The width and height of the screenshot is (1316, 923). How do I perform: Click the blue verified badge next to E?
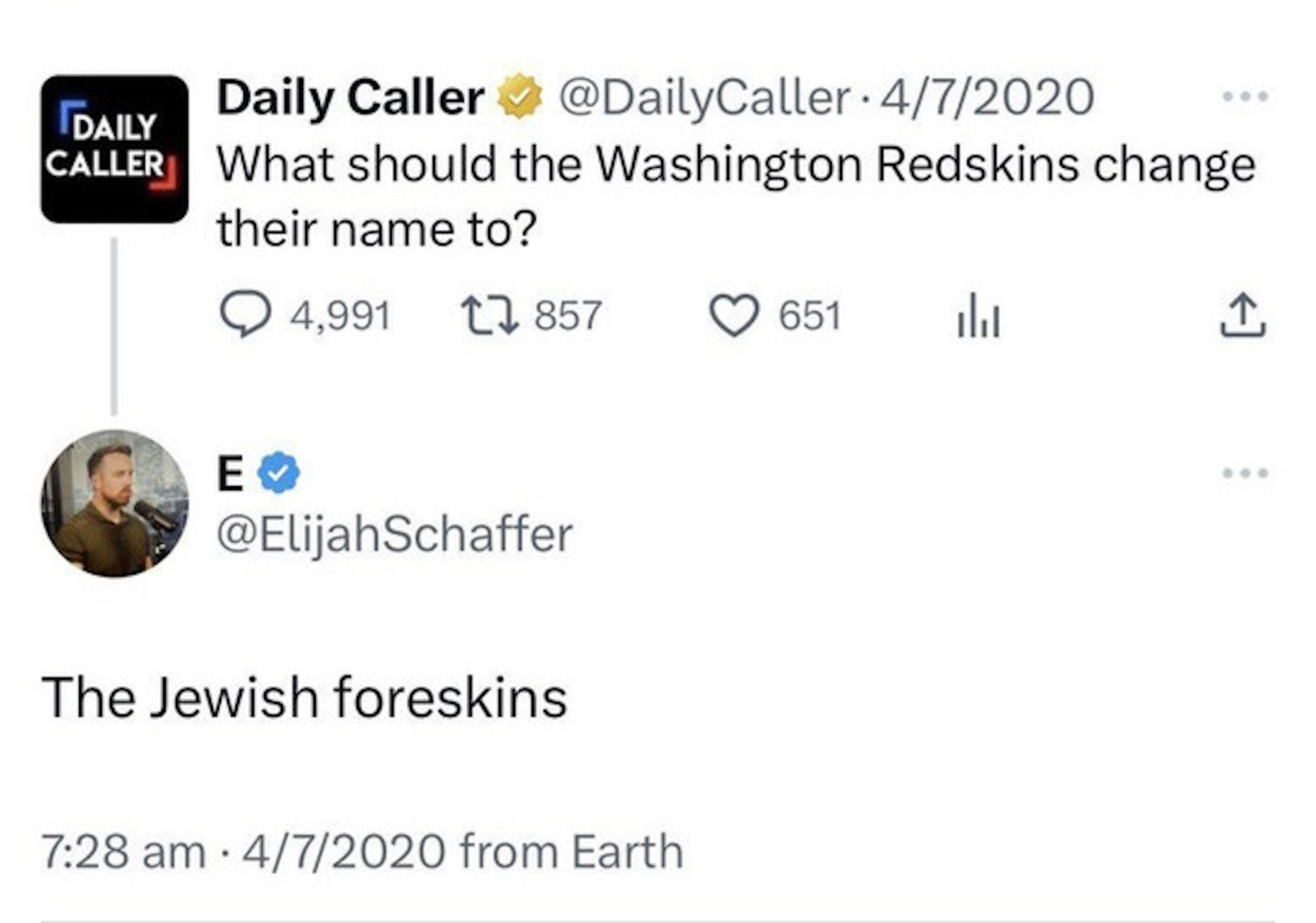(278, 472)
